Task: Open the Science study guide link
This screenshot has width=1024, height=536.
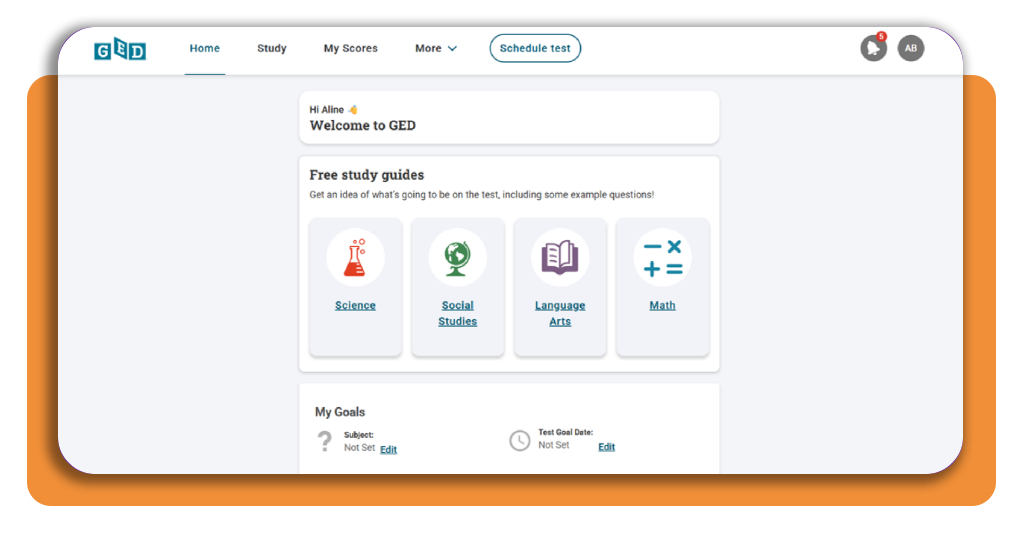Action: [x=355, y=306]
